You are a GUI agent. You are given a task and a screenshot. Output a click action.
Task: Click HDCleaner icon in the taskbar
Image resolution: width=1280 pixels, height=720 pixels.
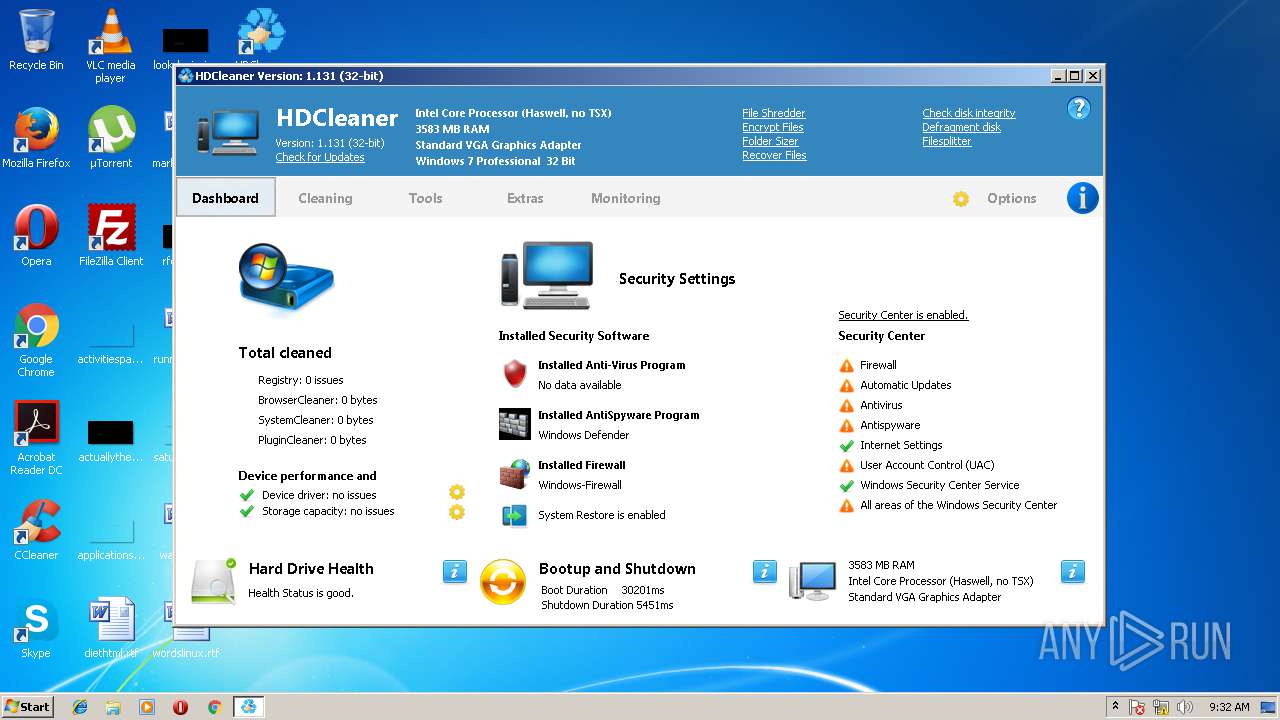248,707
